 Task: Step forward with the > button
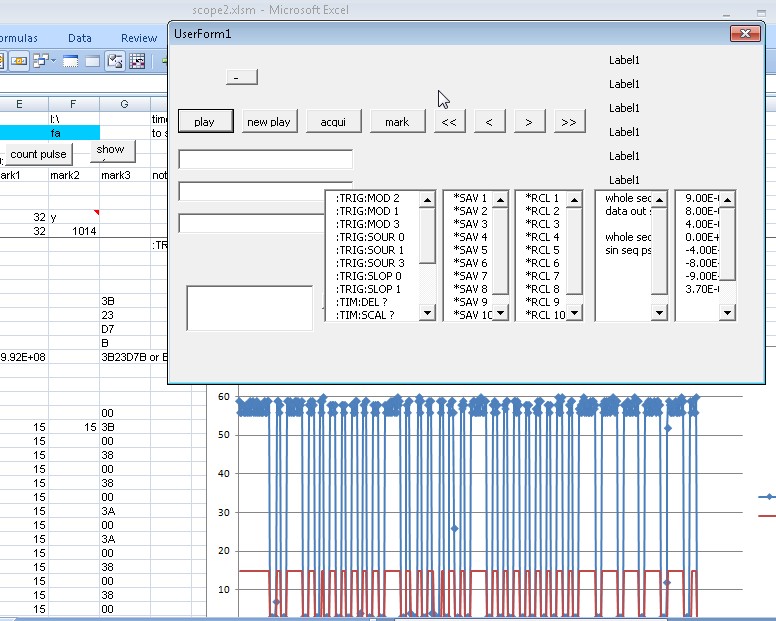529,121
